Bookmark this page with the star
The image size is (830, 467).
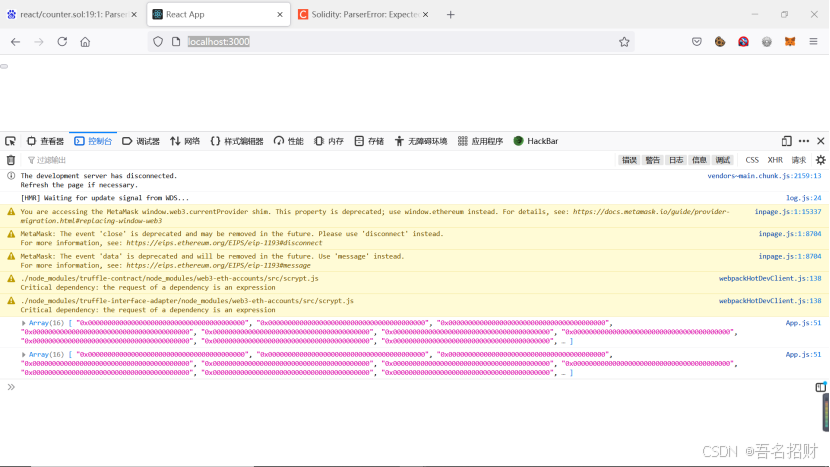(x=624, y=42)
